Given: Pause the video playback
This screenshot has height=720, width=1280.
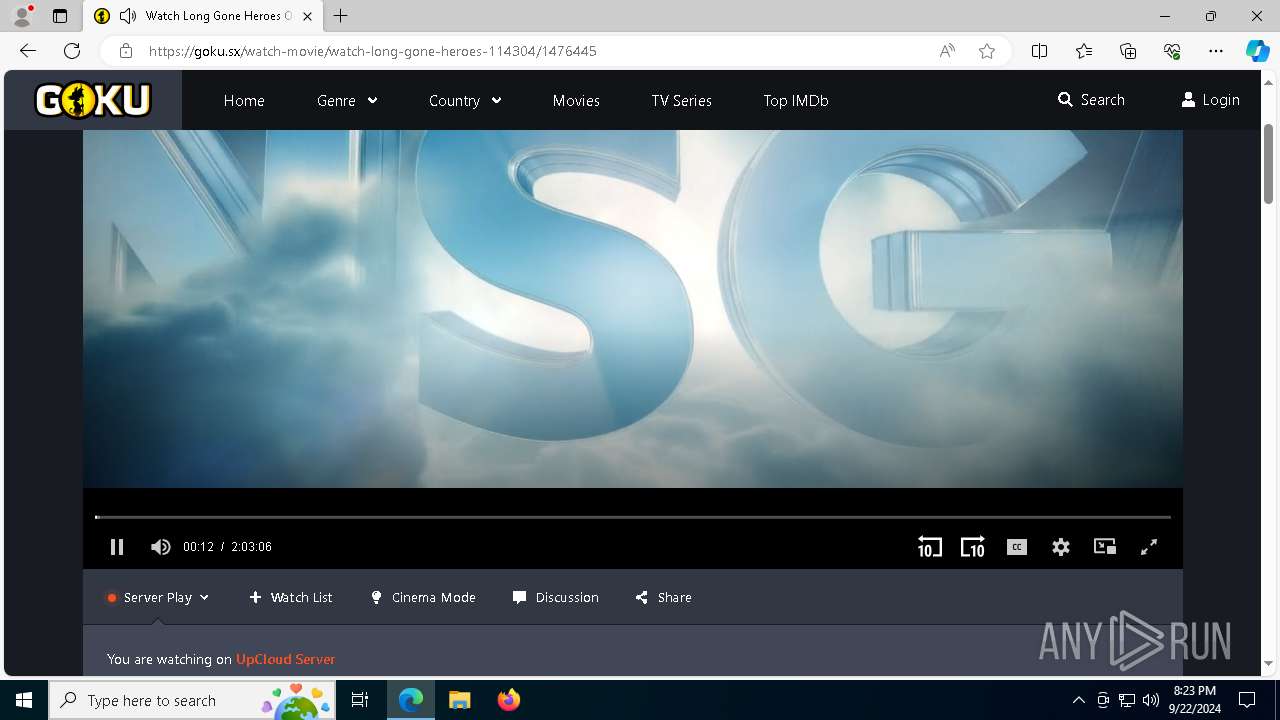Looking at the screenshot, I should [117, 547].
